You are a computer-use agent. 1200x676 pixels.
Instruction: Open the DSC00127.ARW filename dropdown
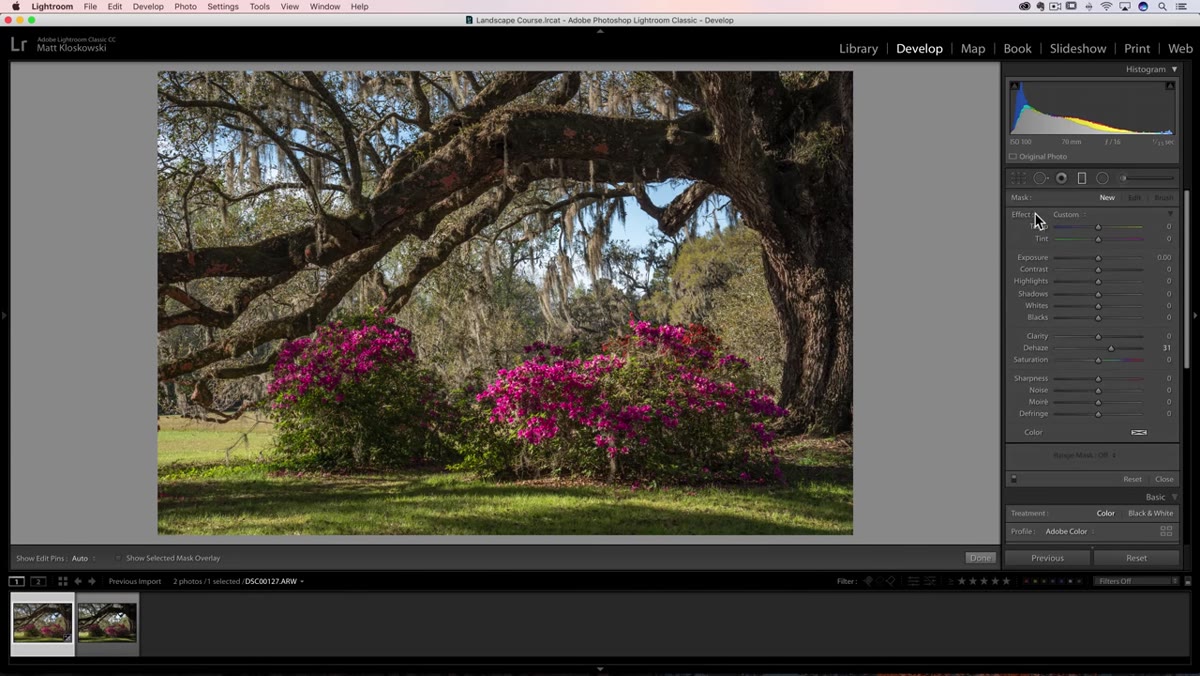click(x=274, y=581)
